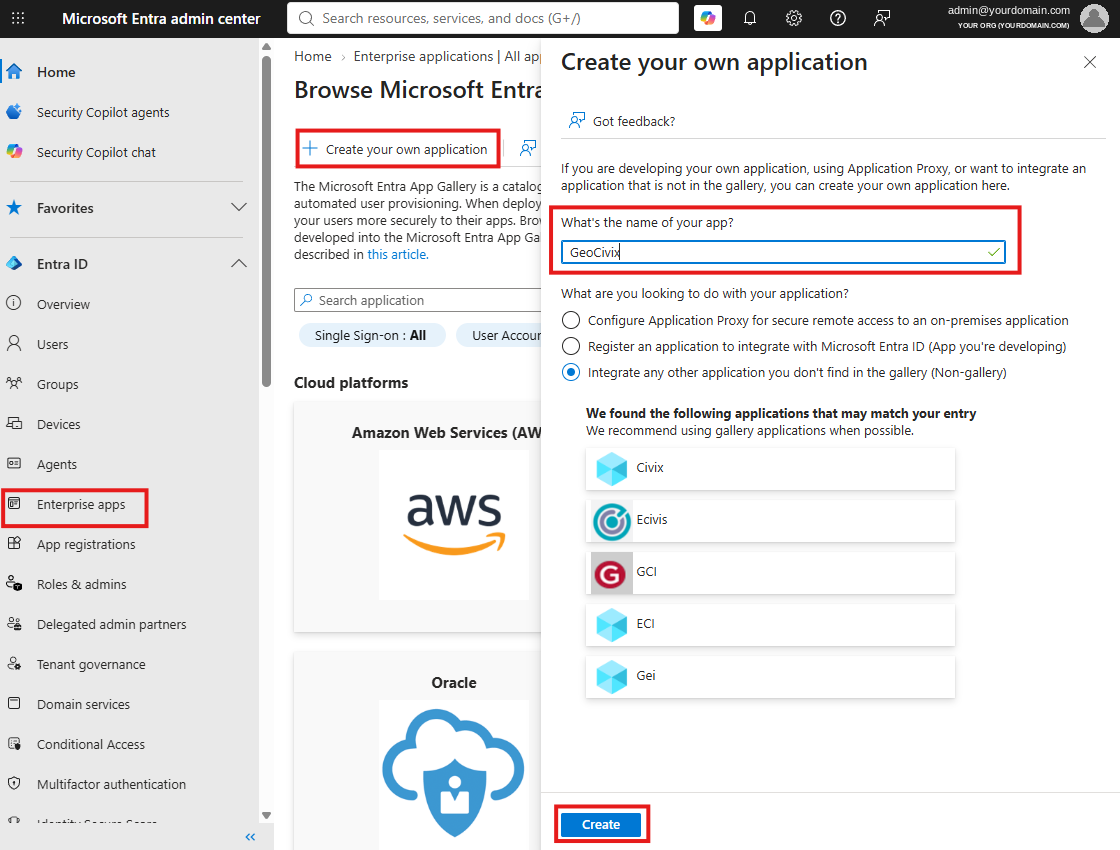This screenshot has height=850, width=1120.
Task: Click Enterprise applications breadcrumb link
Action: click(423, 56)
